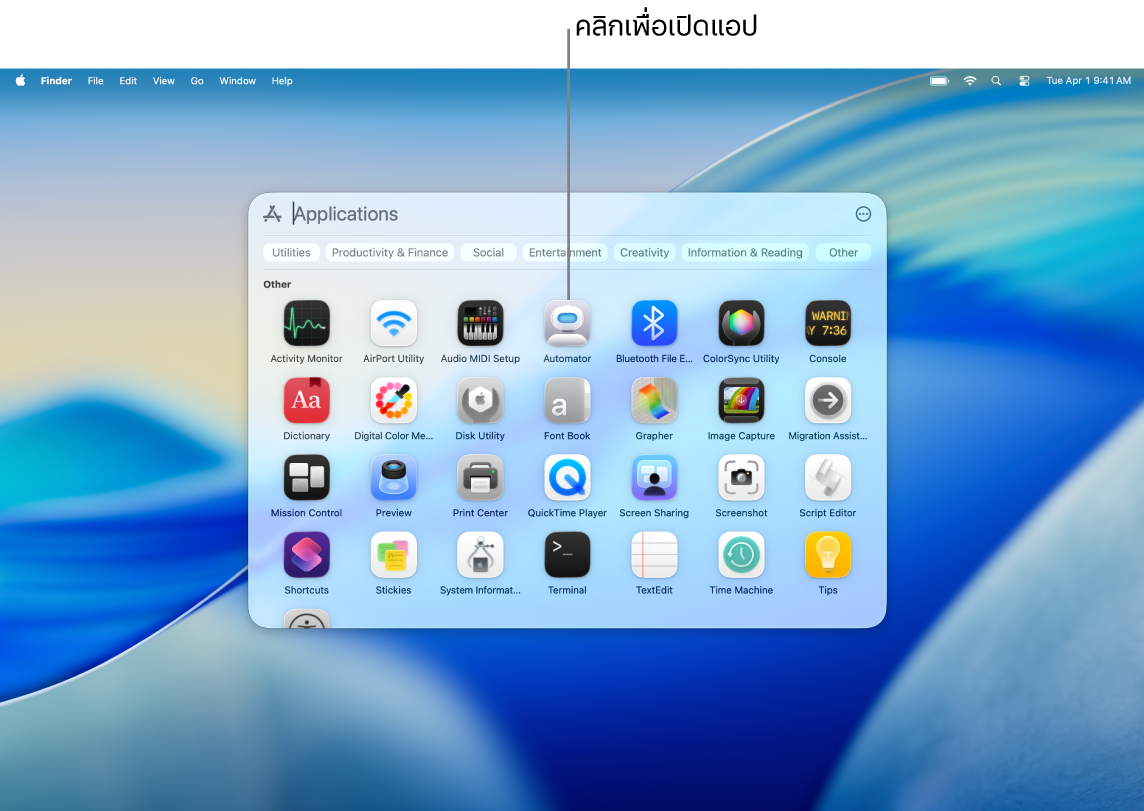
Task: Launch QuickTime Player
Action: click(567, 478)
